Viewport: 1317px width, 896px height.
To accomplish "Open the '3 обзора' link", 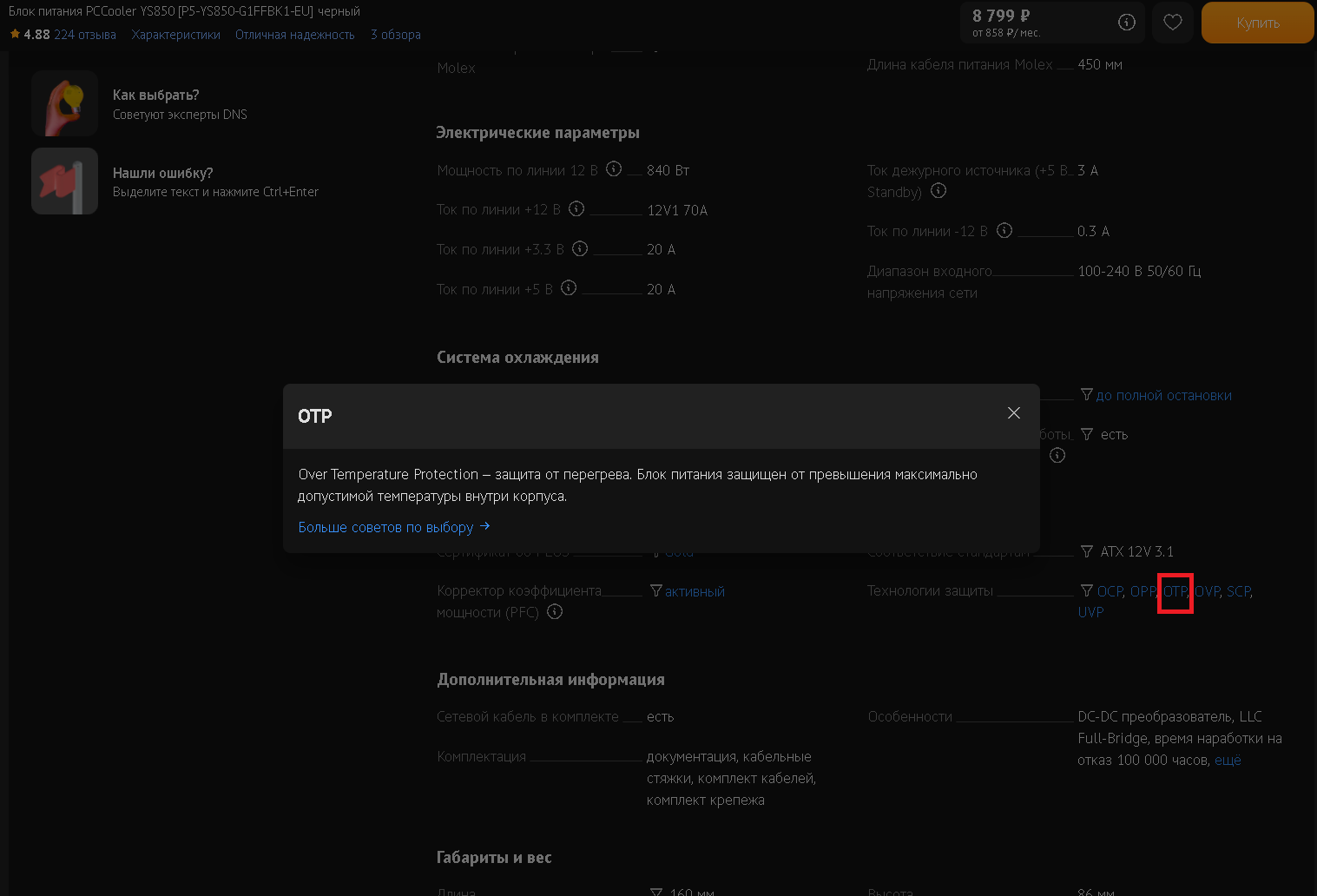I will coord(396,35).
